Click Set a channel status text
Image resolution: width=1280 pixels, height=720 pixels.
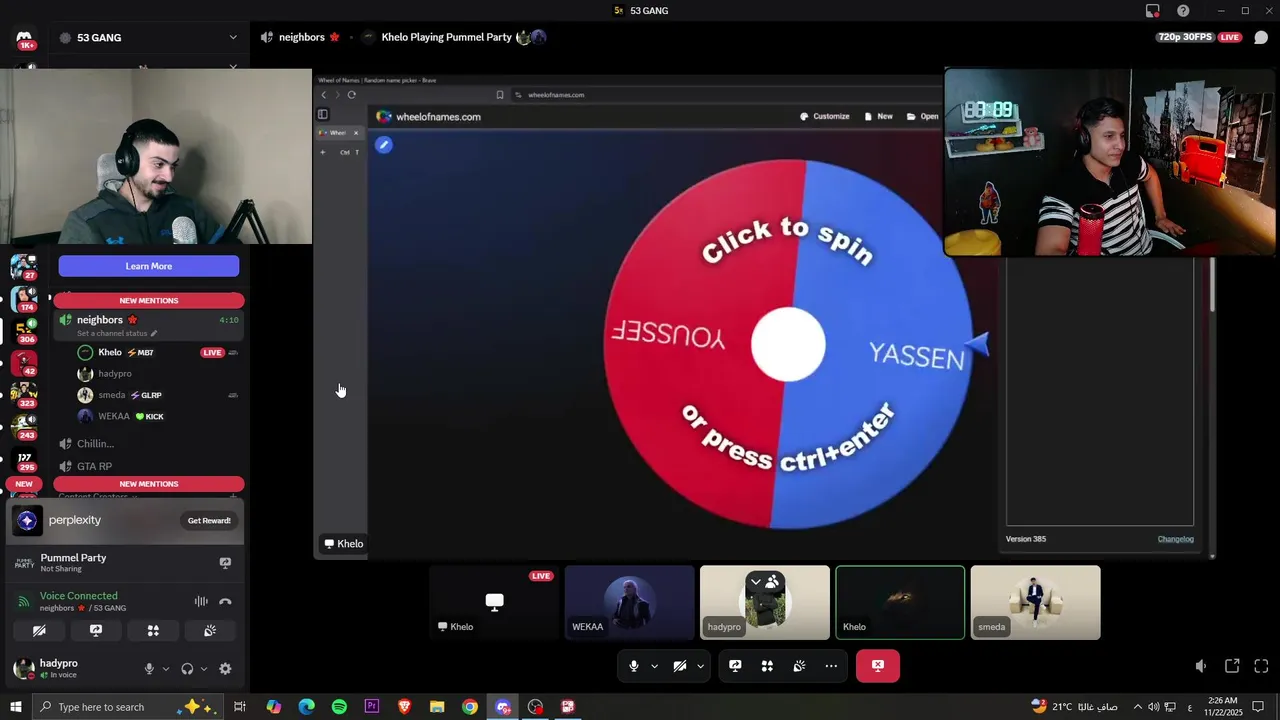pyautogui.click(x=112, y=333)
